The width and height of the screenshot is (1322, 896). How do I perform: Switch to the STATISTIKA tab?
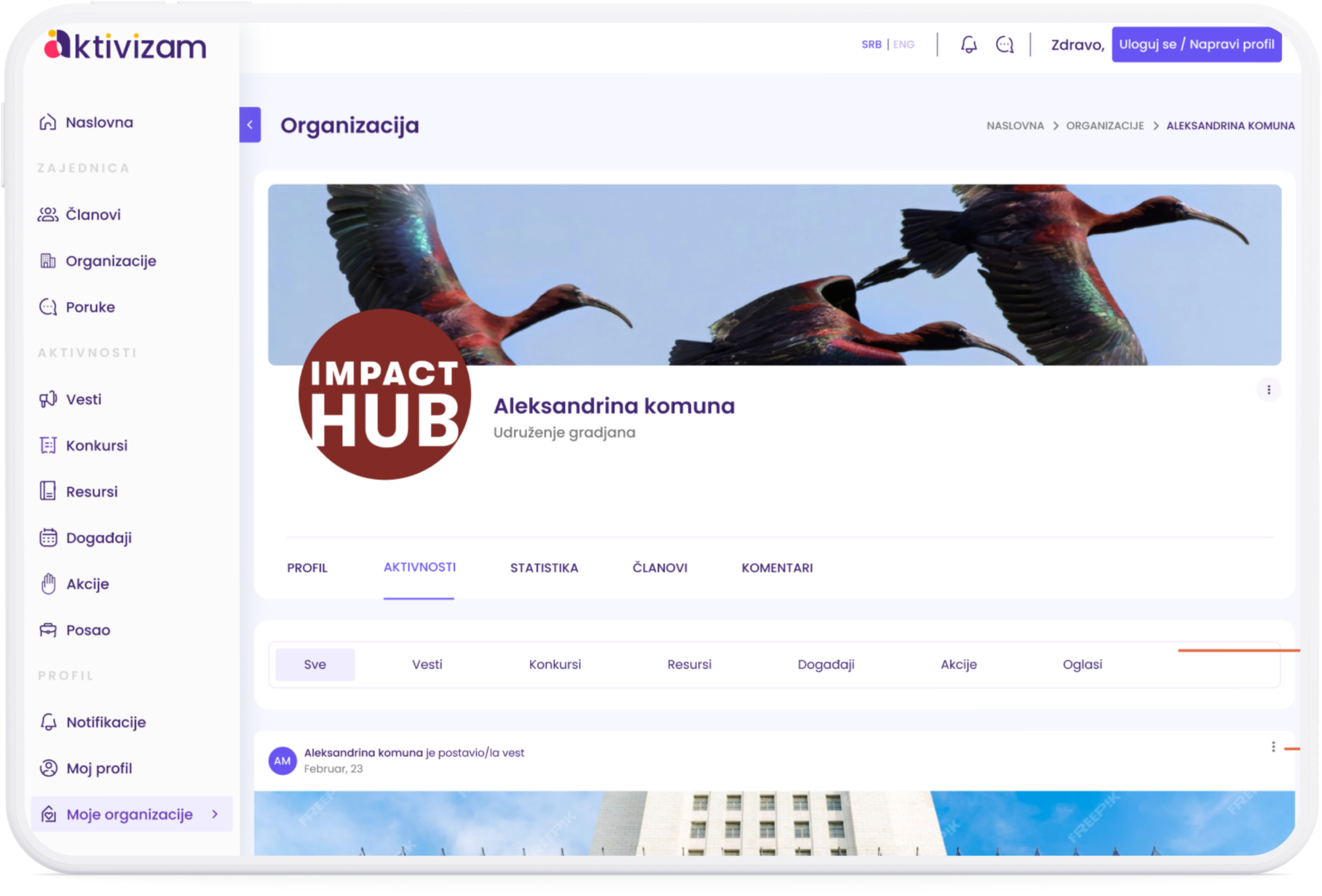(544, 568)
